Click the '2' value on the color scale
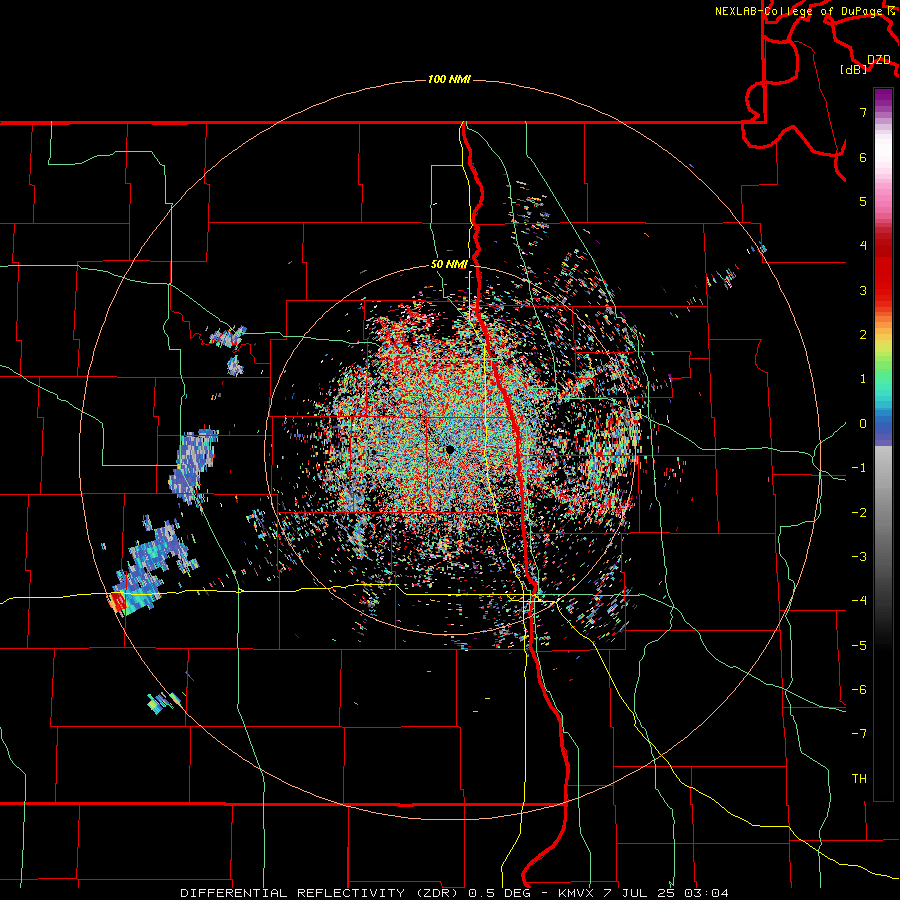This screenshot has width=900, height=900. 863,335
